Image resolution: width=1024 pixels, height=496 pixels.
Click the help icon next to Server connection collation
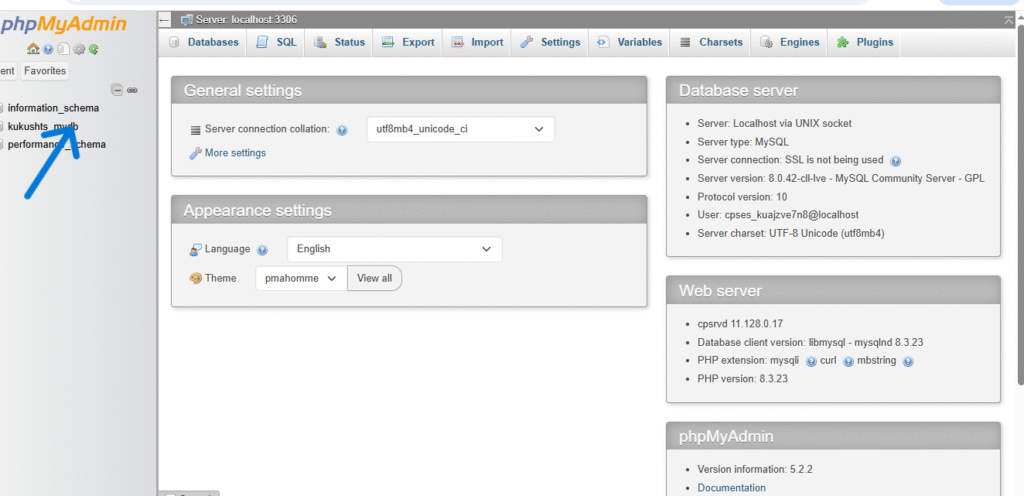coord(342,130)
